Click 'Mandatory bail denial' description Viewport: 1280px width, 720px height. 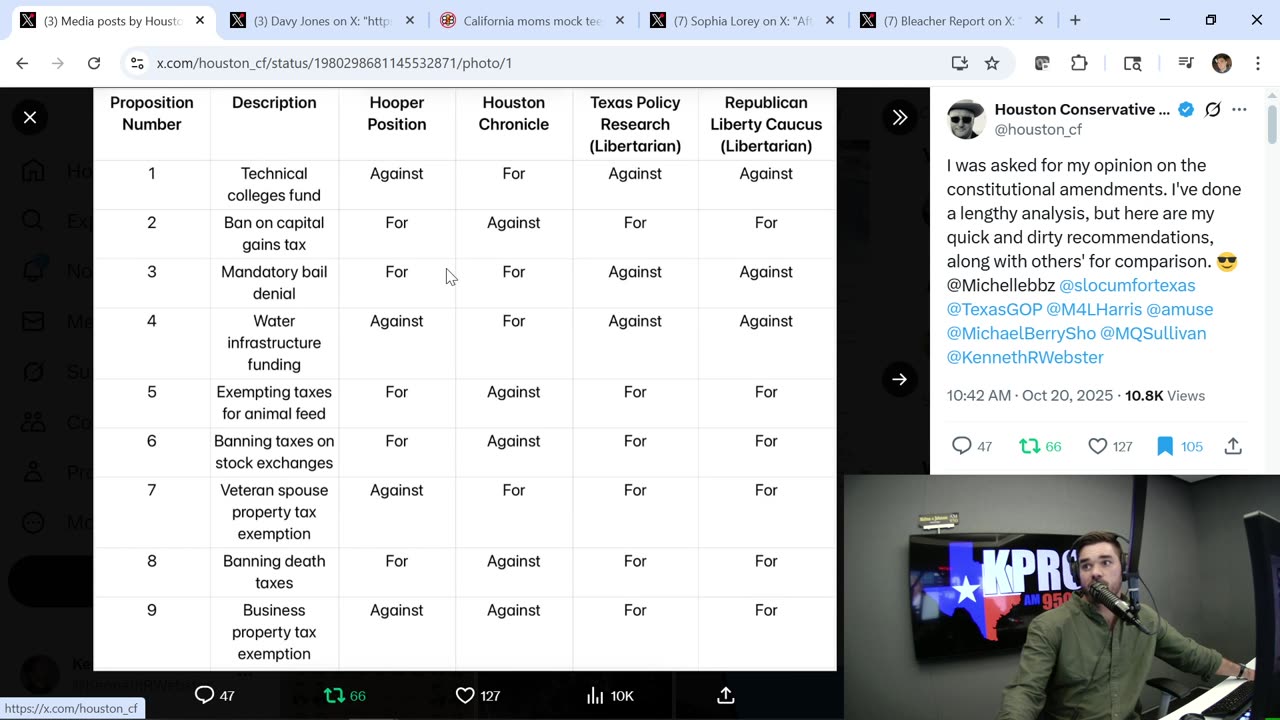point(274,282)
